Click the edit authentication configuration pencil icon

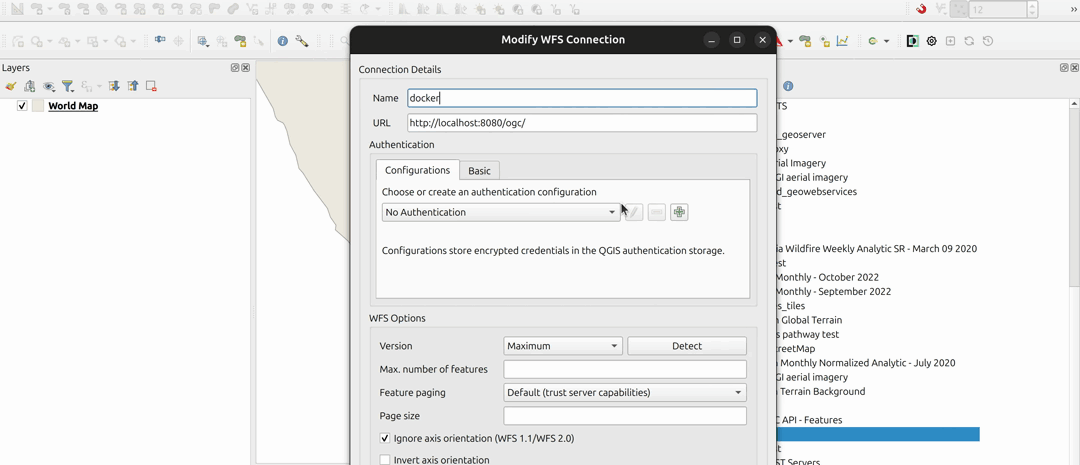tap(634, 212)
